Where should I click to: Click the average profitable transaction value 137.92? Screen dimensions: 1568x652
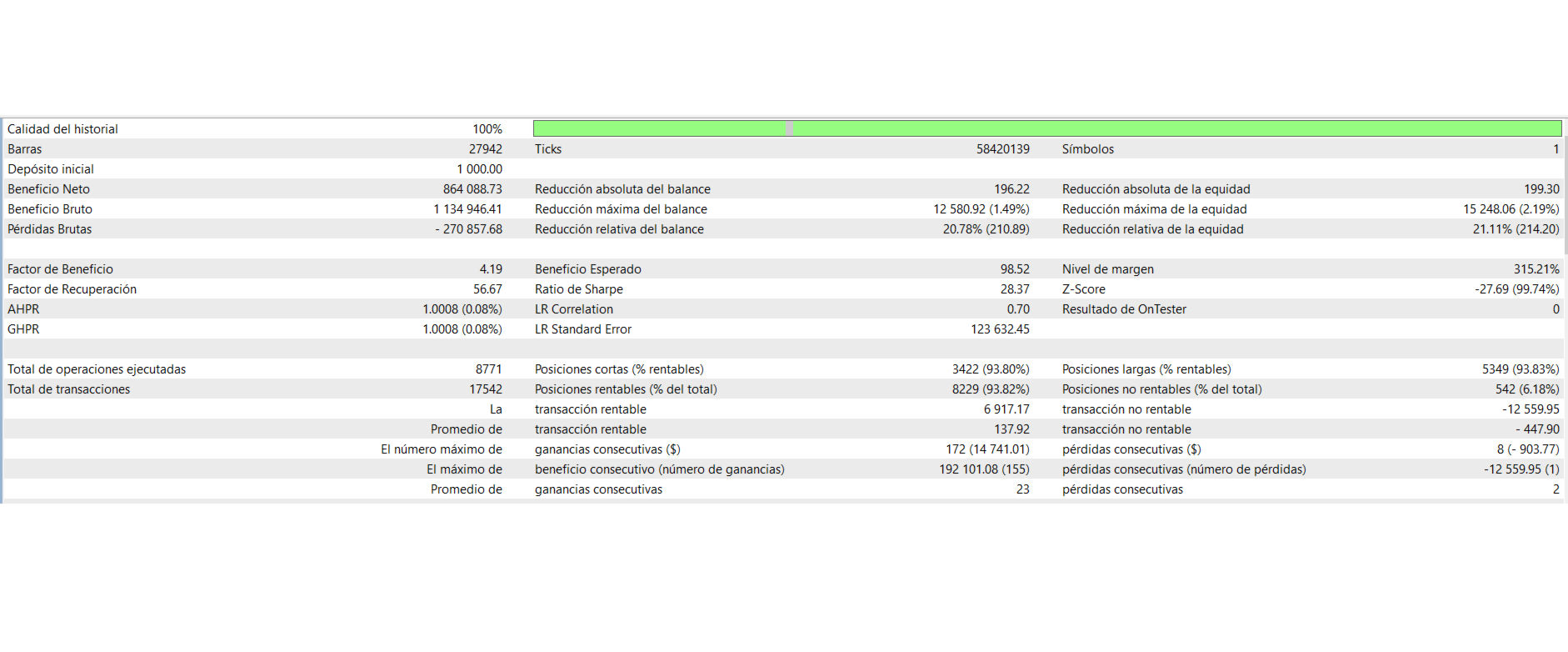coord(1011,429)
